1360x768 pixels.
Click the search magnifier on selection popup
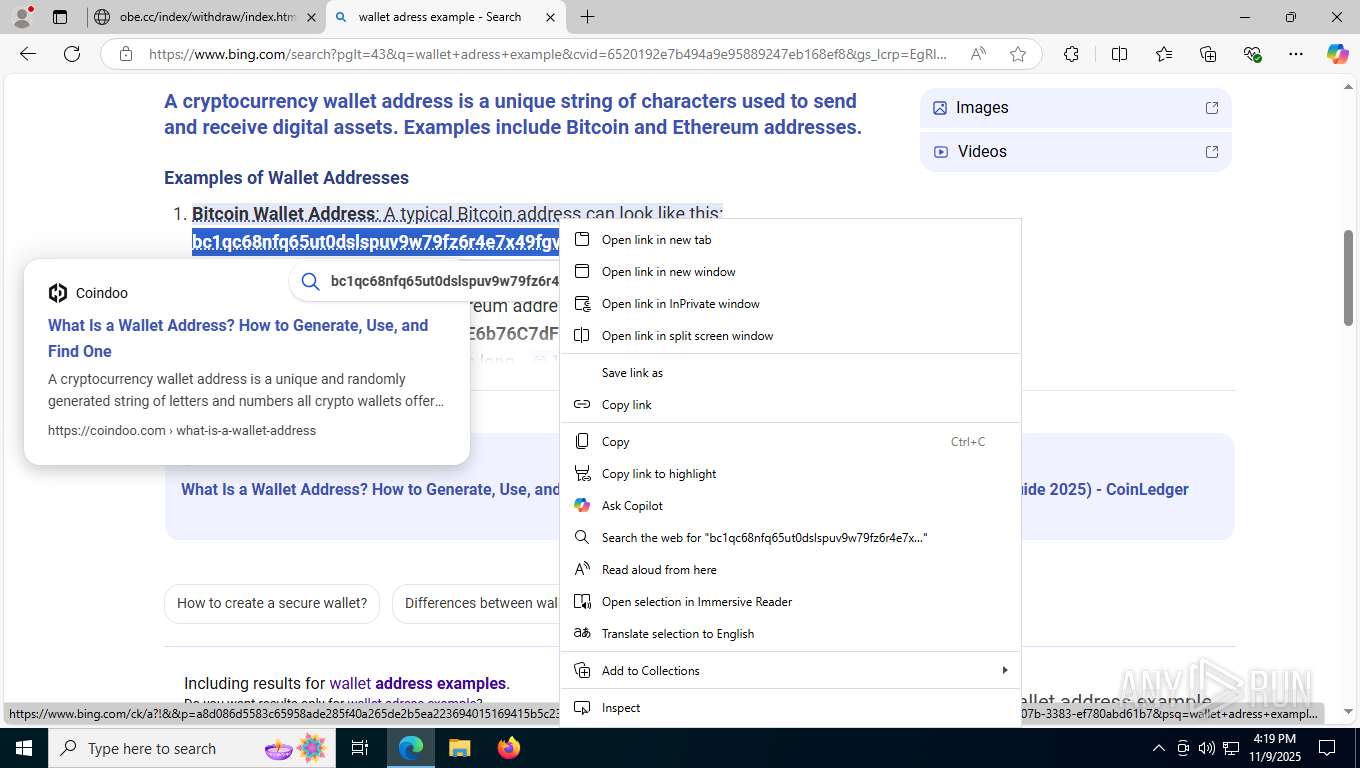311,281
